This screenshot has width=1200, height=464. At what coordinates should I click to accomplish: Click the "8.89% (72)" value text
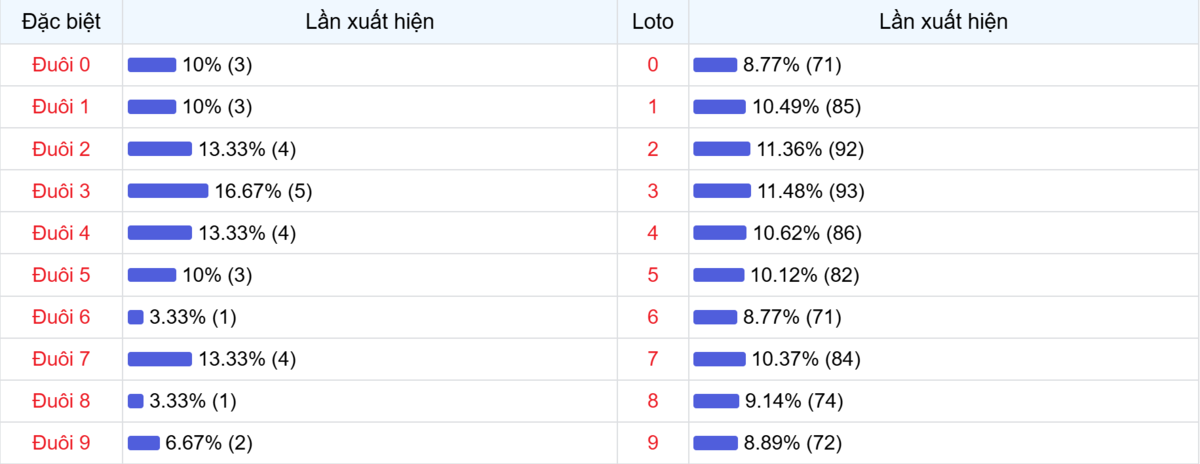pyautogui.click(x=792, y=443)
